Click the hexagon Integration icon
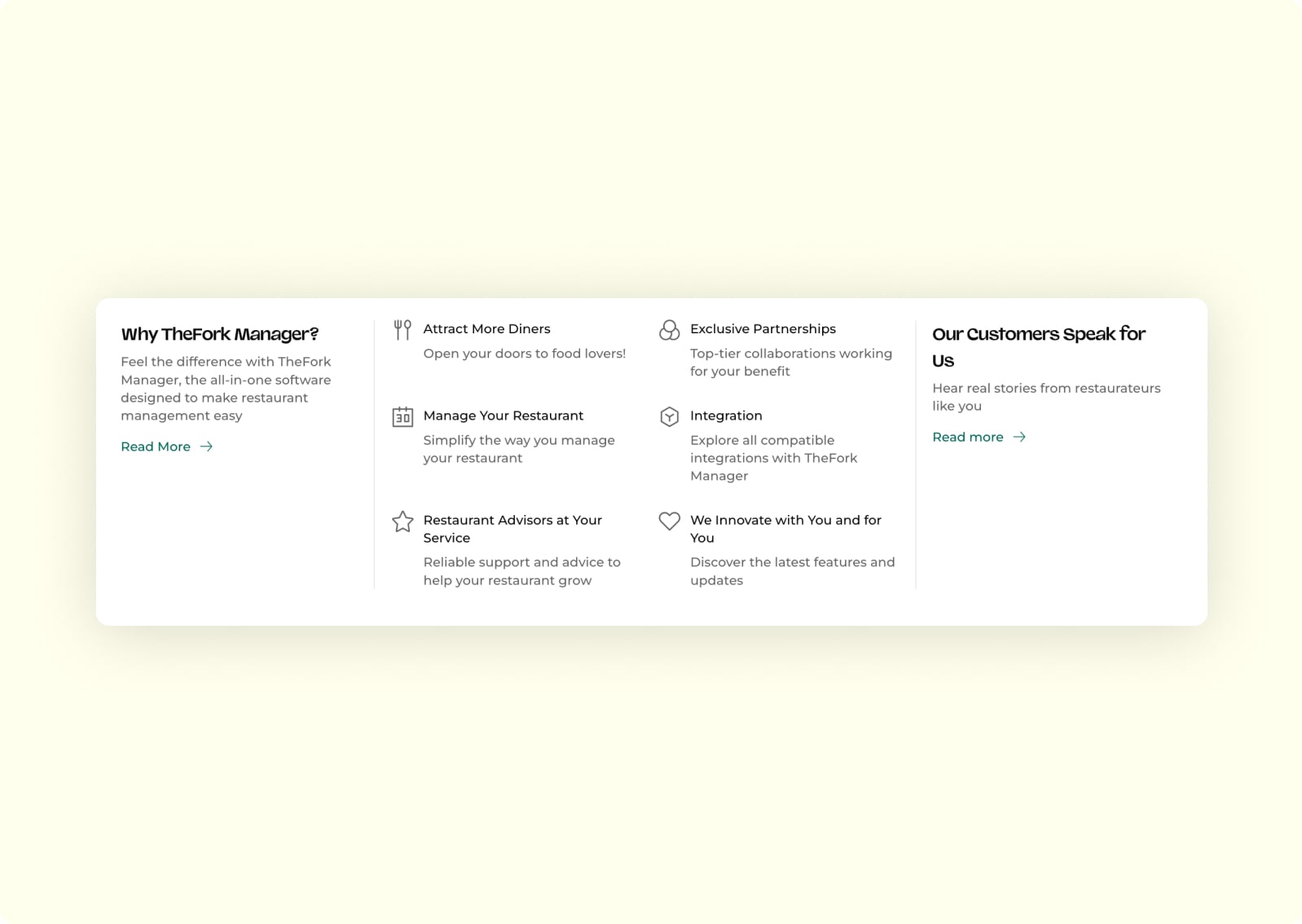1302x924 pixels. click(x=669, y=416)
